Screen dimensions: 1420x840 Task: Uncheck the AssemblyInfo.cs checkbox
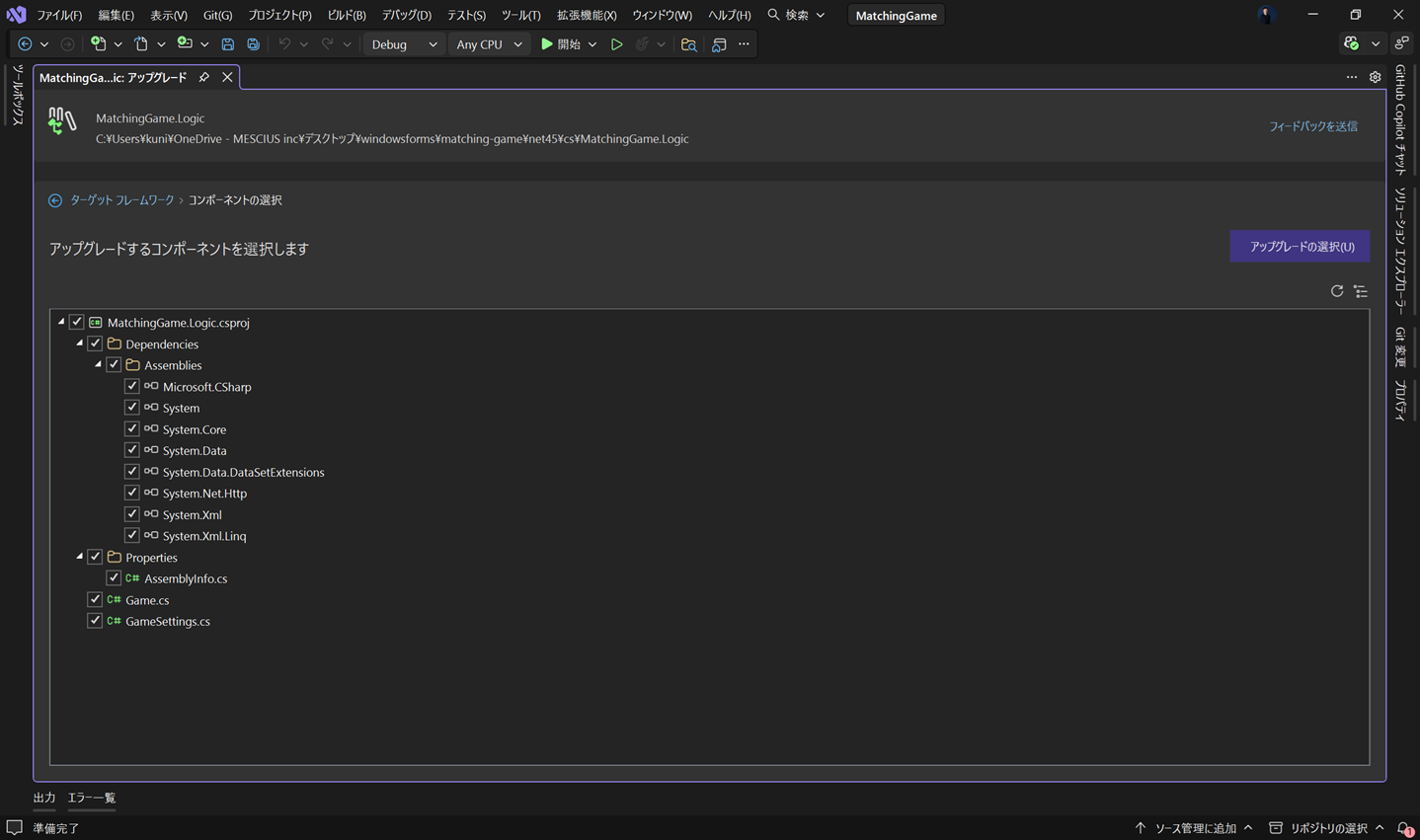tap(114, 578)
